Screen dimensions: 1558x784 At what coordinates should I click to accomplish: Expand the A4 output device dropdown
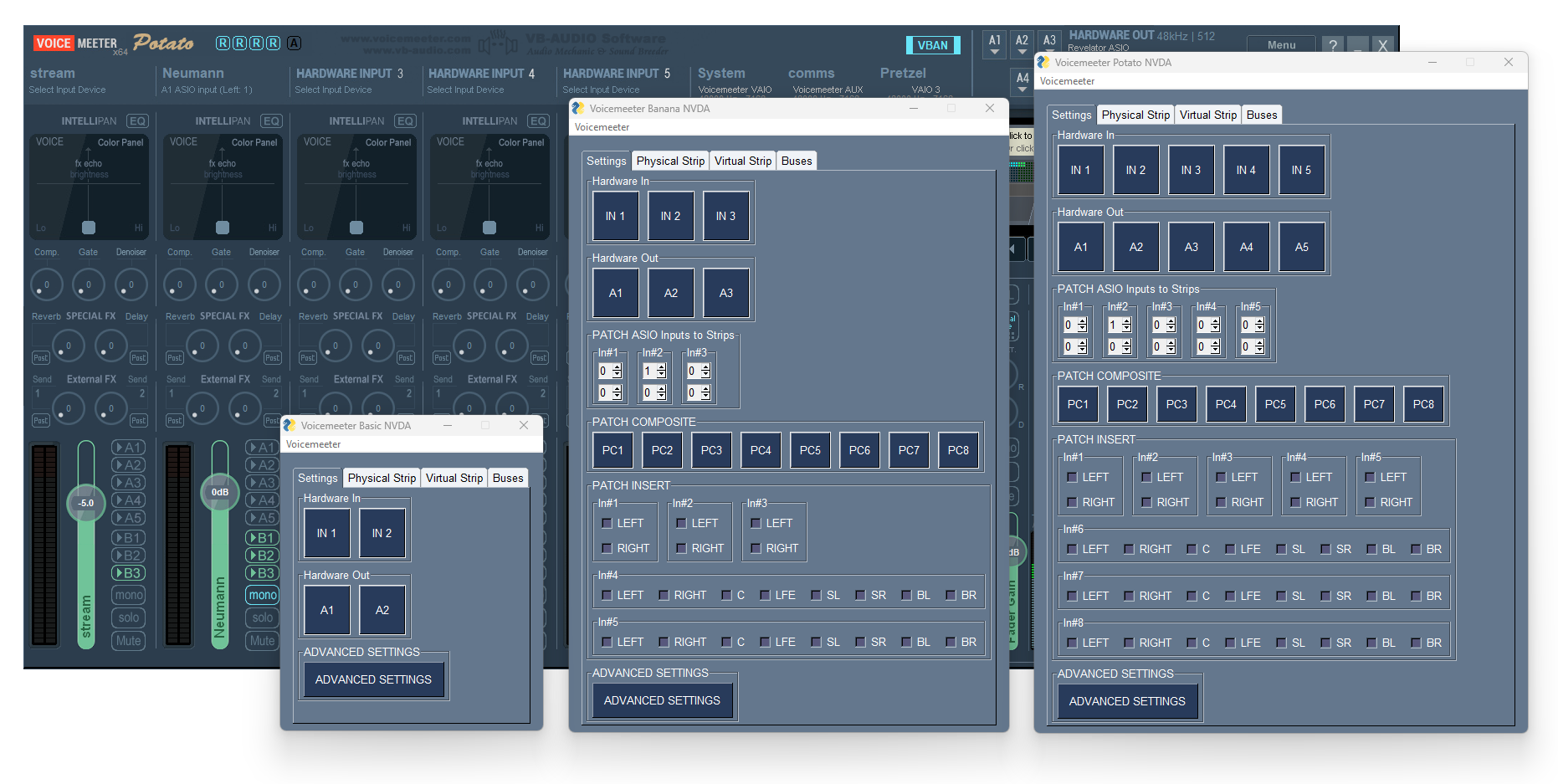[x=1022, y=82]
